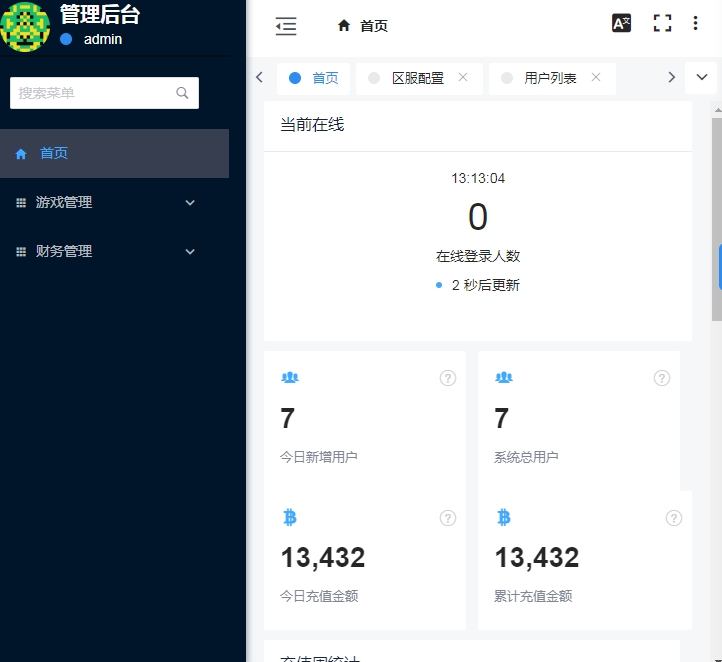722x662 pixels.
Task: Click the search magnifier icon in sidebar
Action: click(x=182, y=93)
